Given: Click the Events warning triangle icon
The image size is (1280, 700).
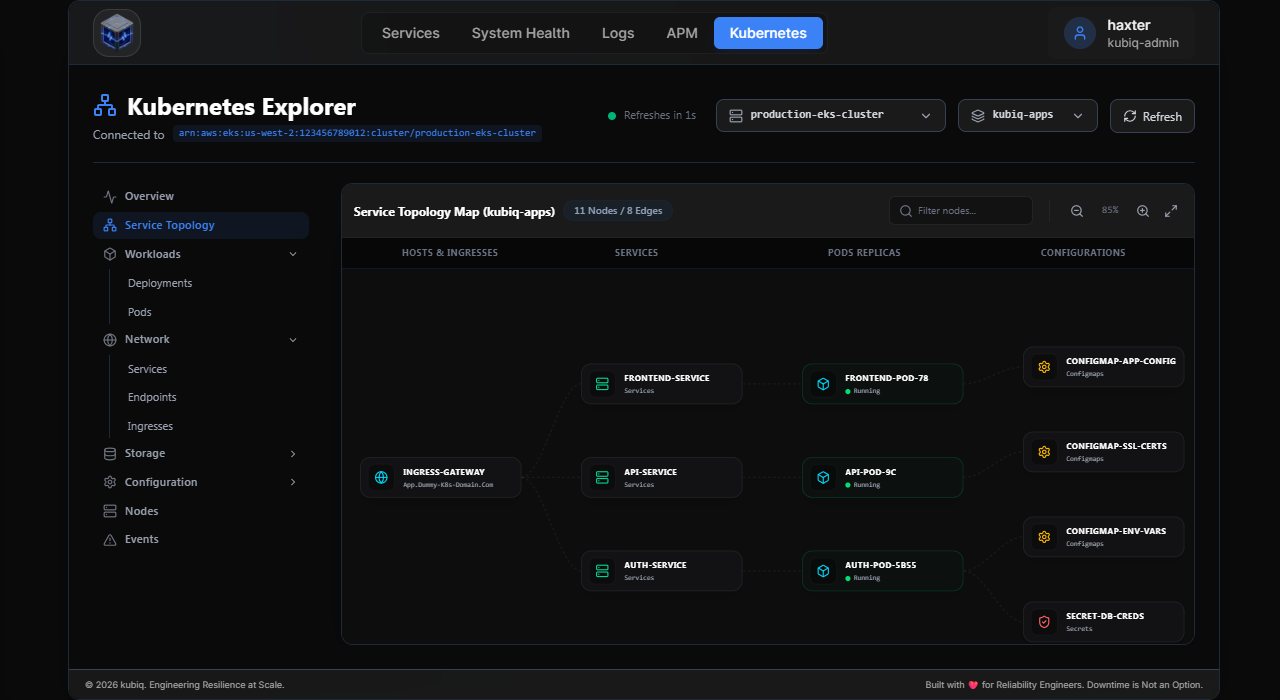Looking at the screenshot, I should (110, 540).
